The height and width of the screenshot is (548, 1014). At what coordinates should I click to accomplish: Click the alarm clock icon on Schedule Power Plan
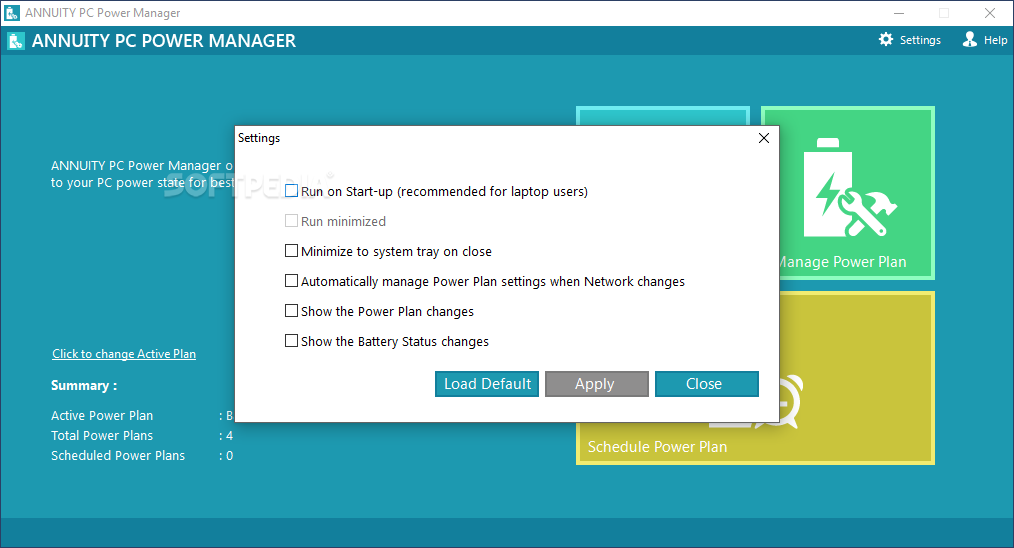(790, 402)
